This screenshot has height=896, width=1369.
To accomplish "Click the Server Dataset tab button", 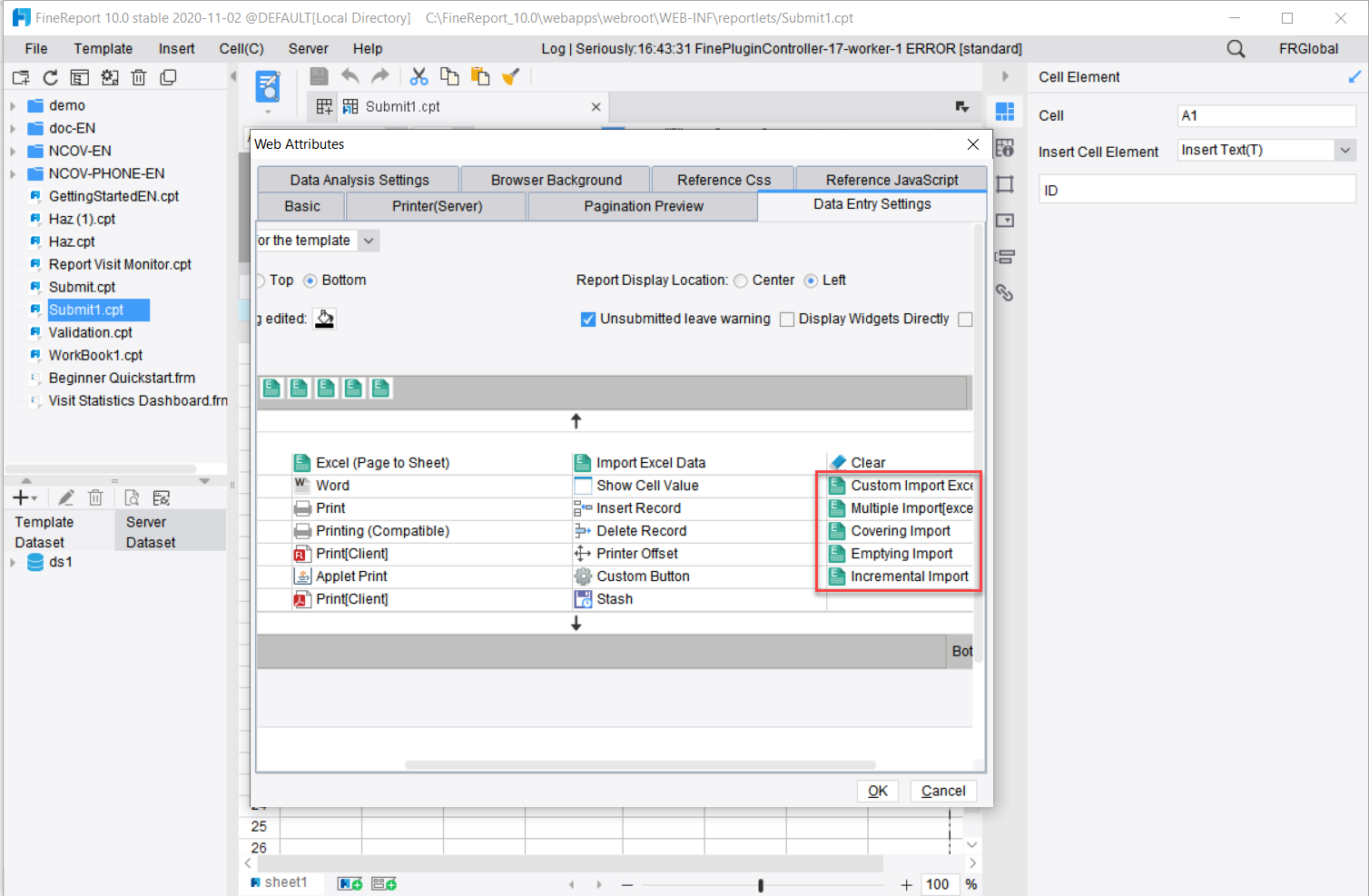I will pyautogui.click(x=170, y=532).
